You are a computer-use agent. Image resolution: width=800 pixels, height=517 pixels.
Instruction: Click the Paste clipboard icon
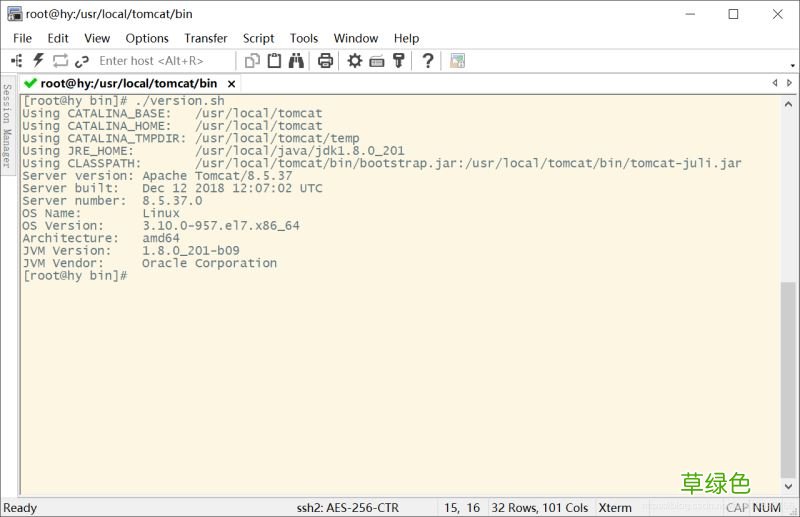274,61
